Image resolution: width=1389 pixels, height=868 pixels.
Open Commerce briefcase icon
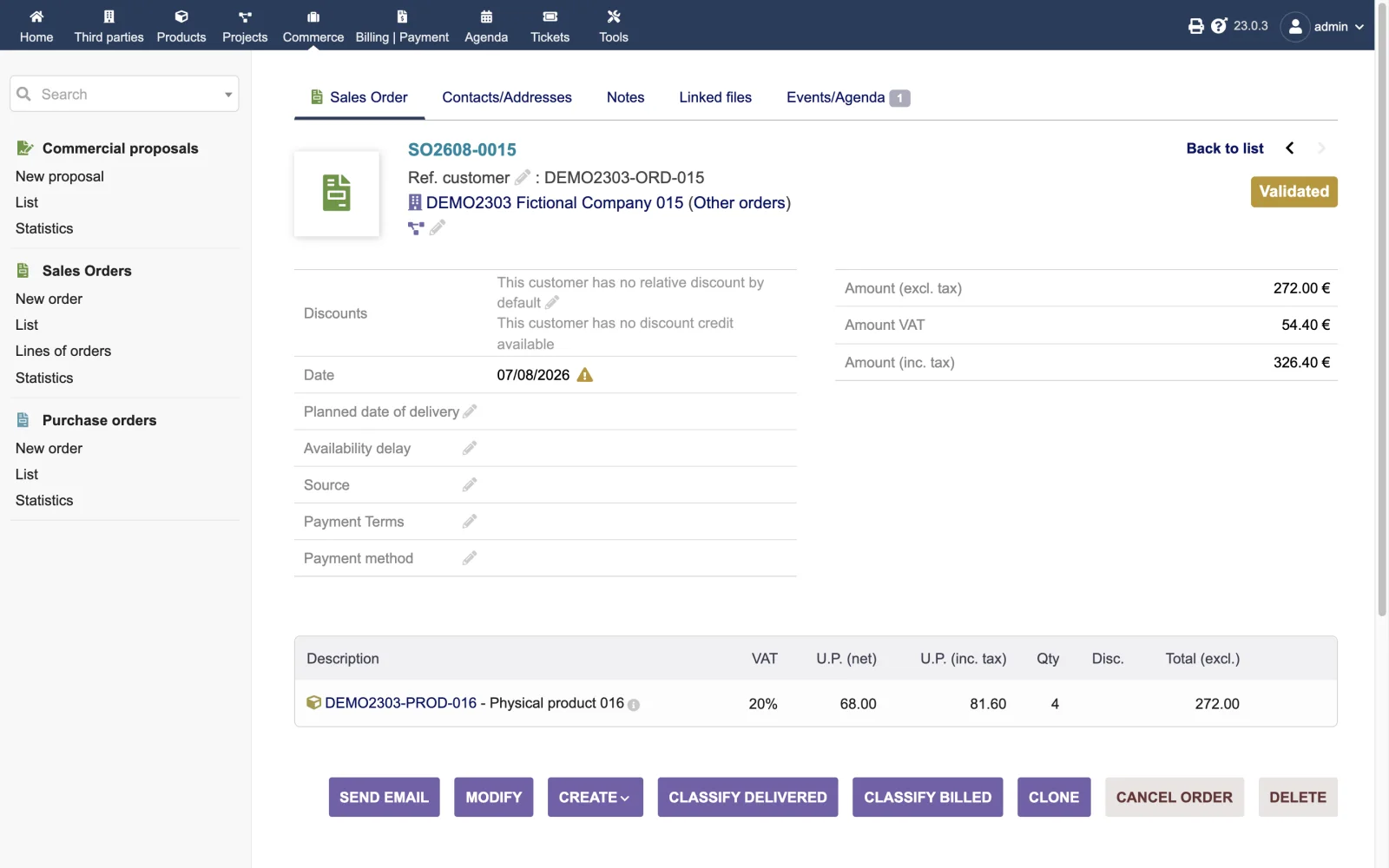313,16
